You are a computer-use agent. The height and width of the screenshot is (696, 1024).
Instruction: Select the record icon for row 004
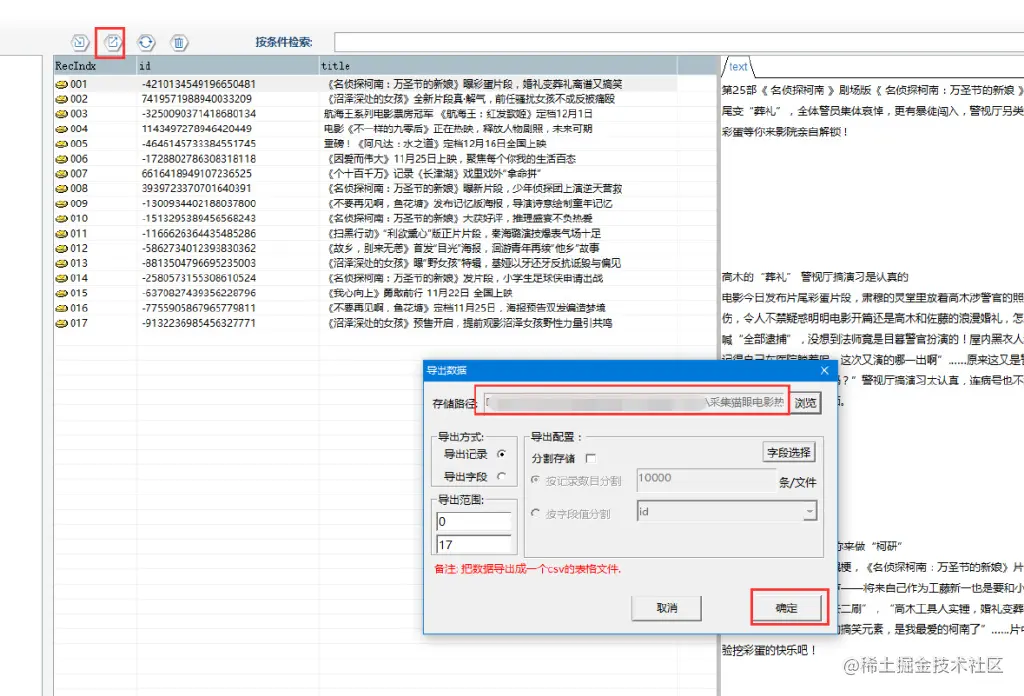coord(61,129)
